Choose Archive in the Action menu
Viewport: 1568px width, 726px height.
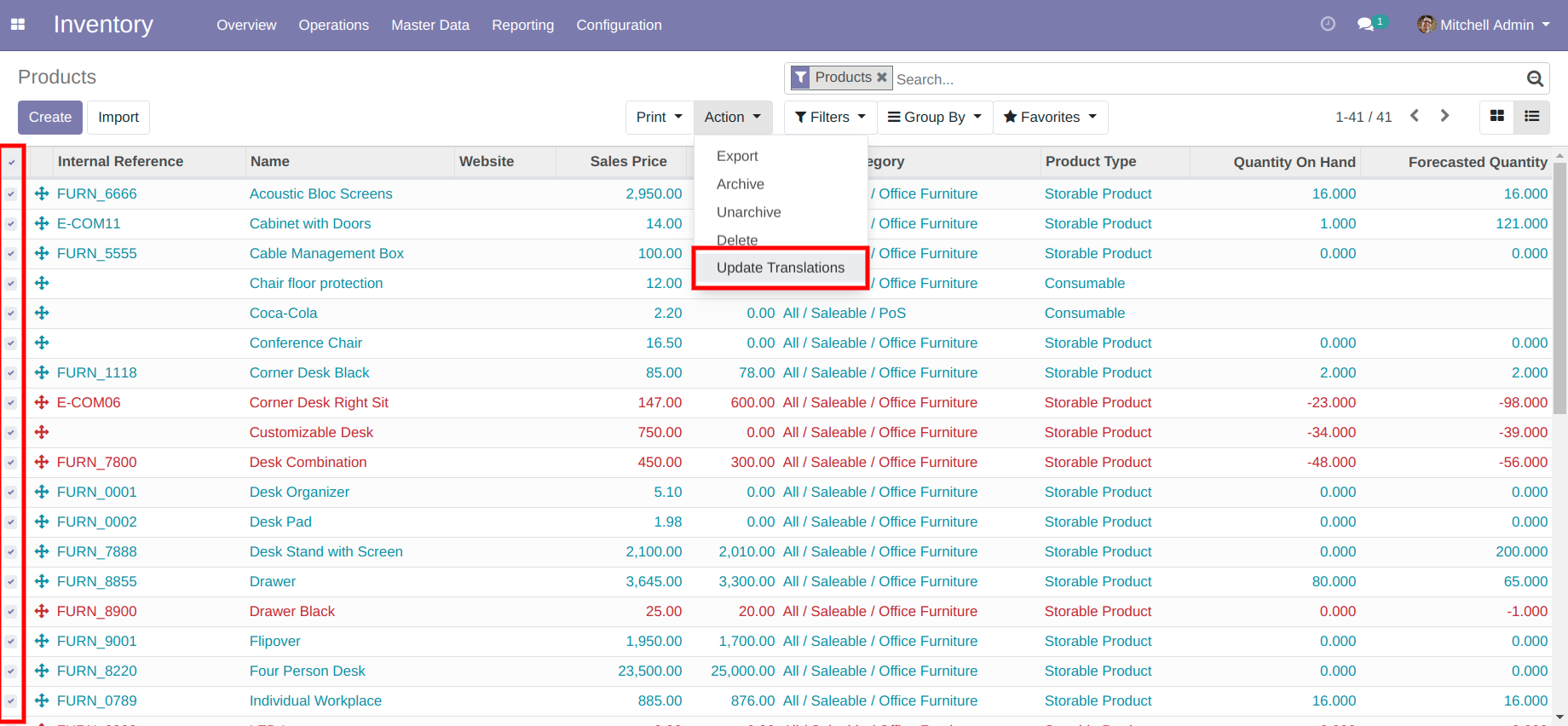[740, 184]
